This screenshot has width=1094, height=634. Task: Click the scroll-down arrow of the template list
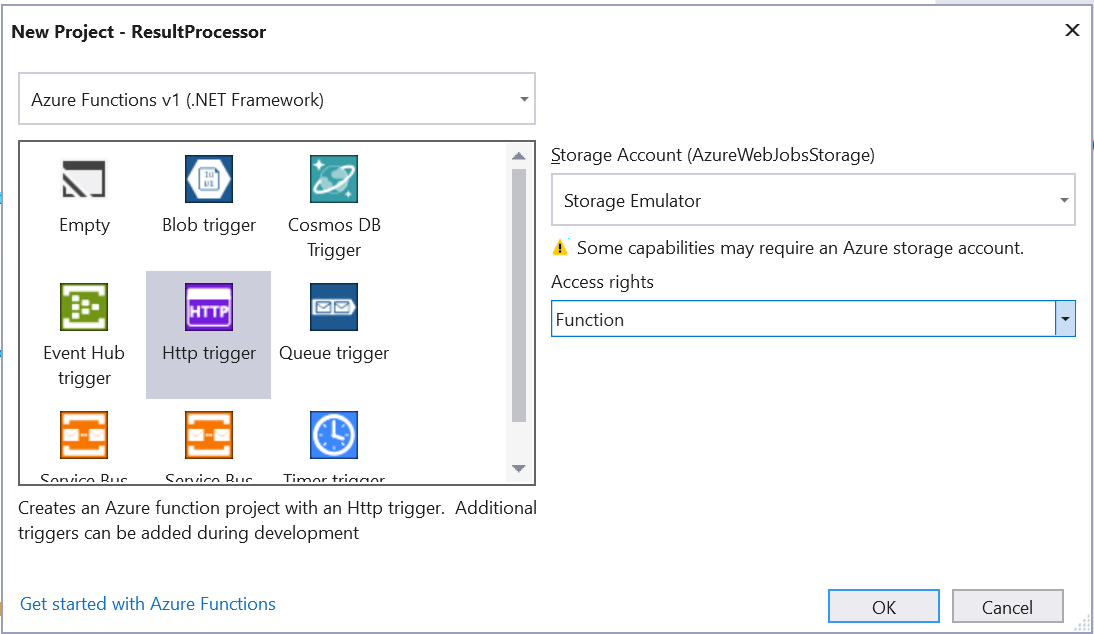[x=519, y=467]
